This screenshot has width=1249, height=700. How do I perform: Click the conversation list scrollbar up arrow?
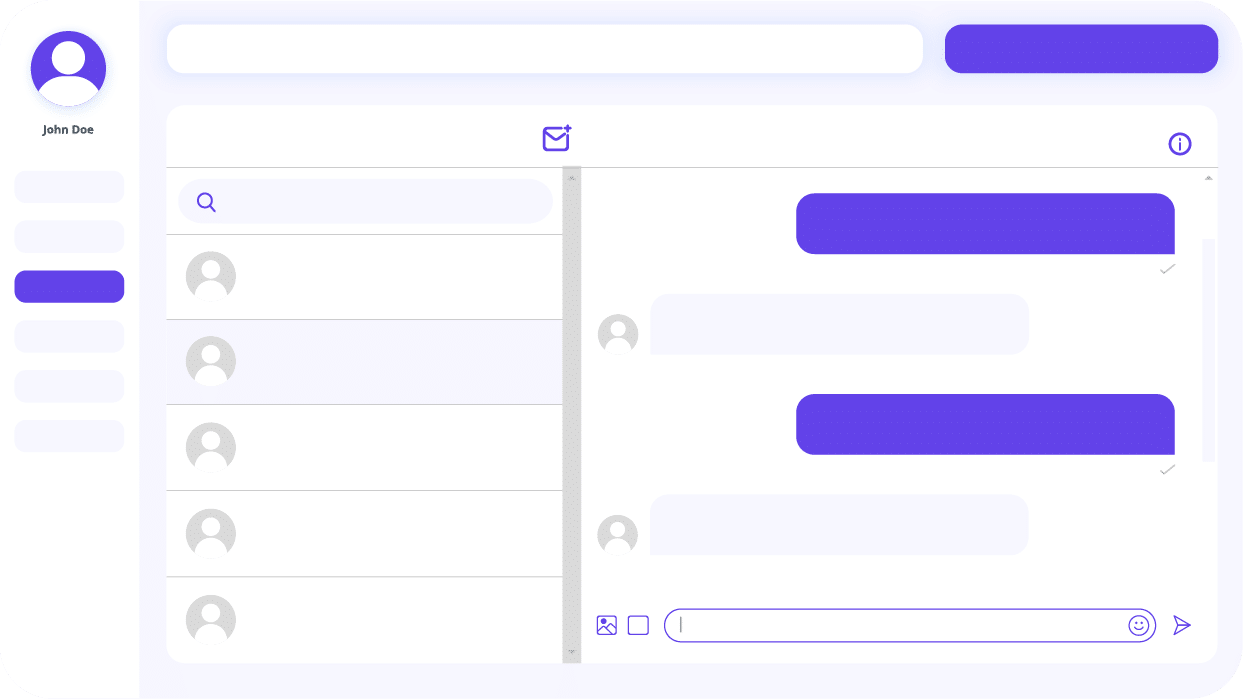tap(572, 178)
